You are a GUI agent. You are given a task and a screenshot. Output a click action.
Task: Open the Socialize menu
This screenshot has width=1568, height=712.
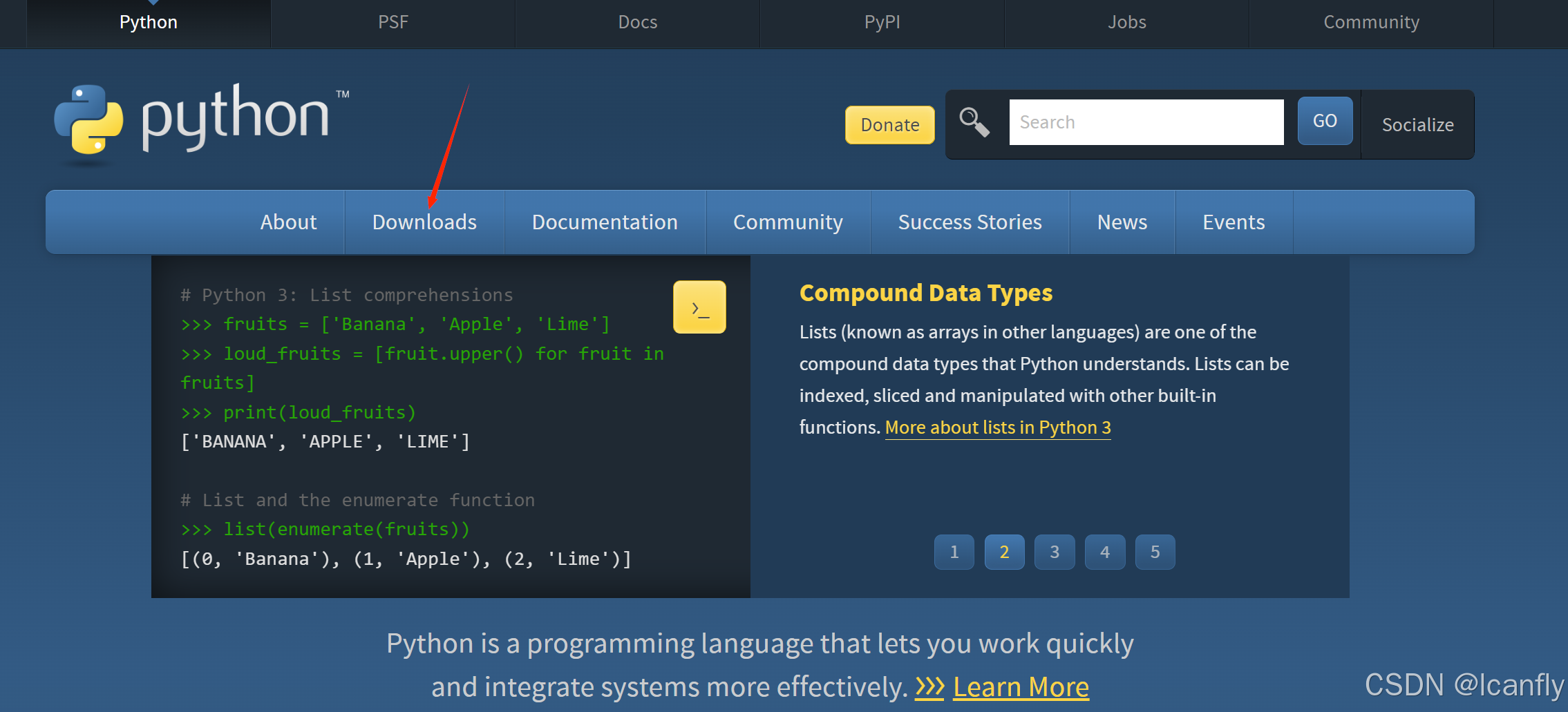point(1417,125)
